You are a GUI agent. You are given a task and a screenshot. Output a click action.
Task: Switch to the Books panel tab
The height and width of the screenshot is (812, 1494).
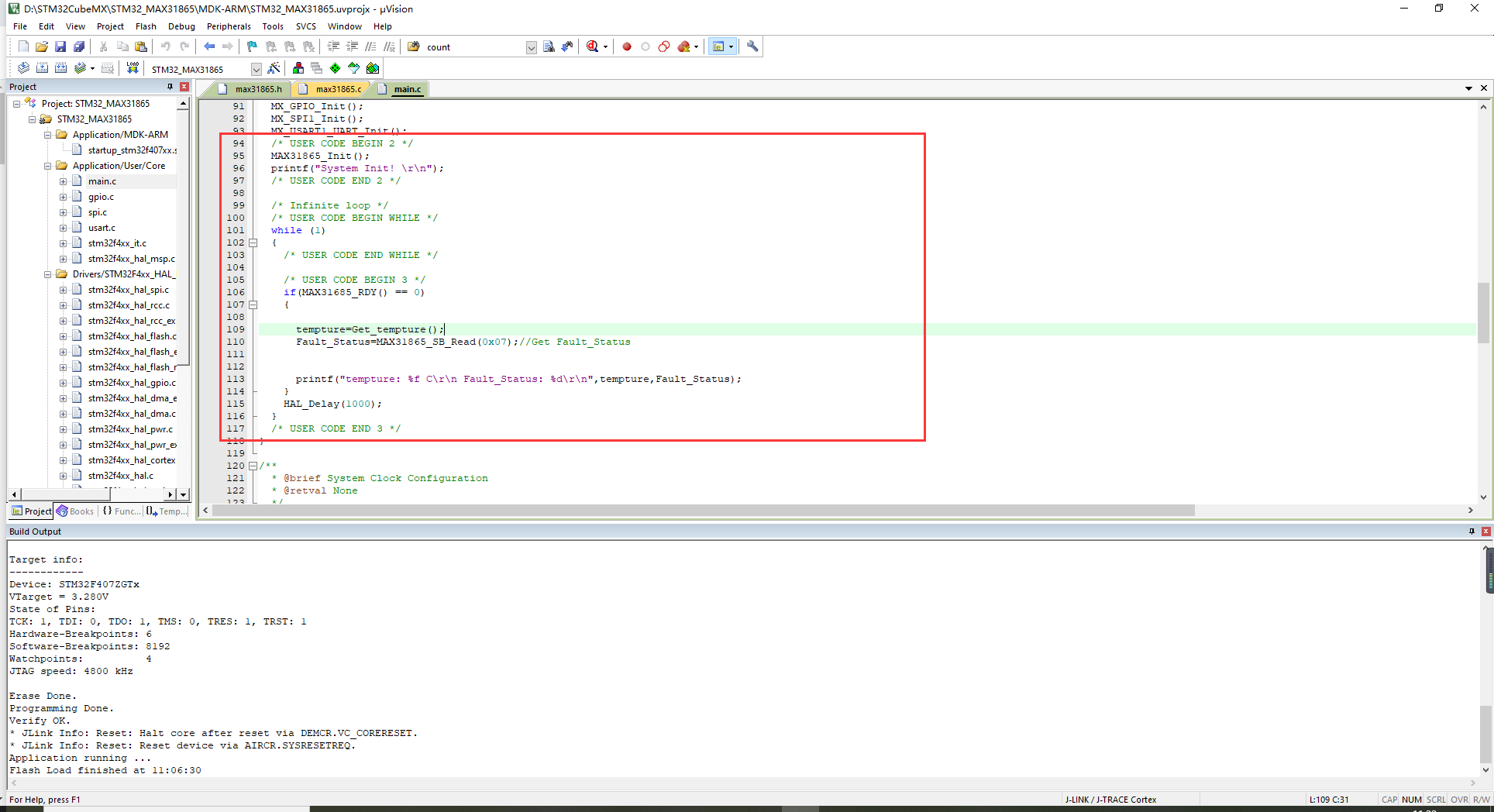[74, 511]
